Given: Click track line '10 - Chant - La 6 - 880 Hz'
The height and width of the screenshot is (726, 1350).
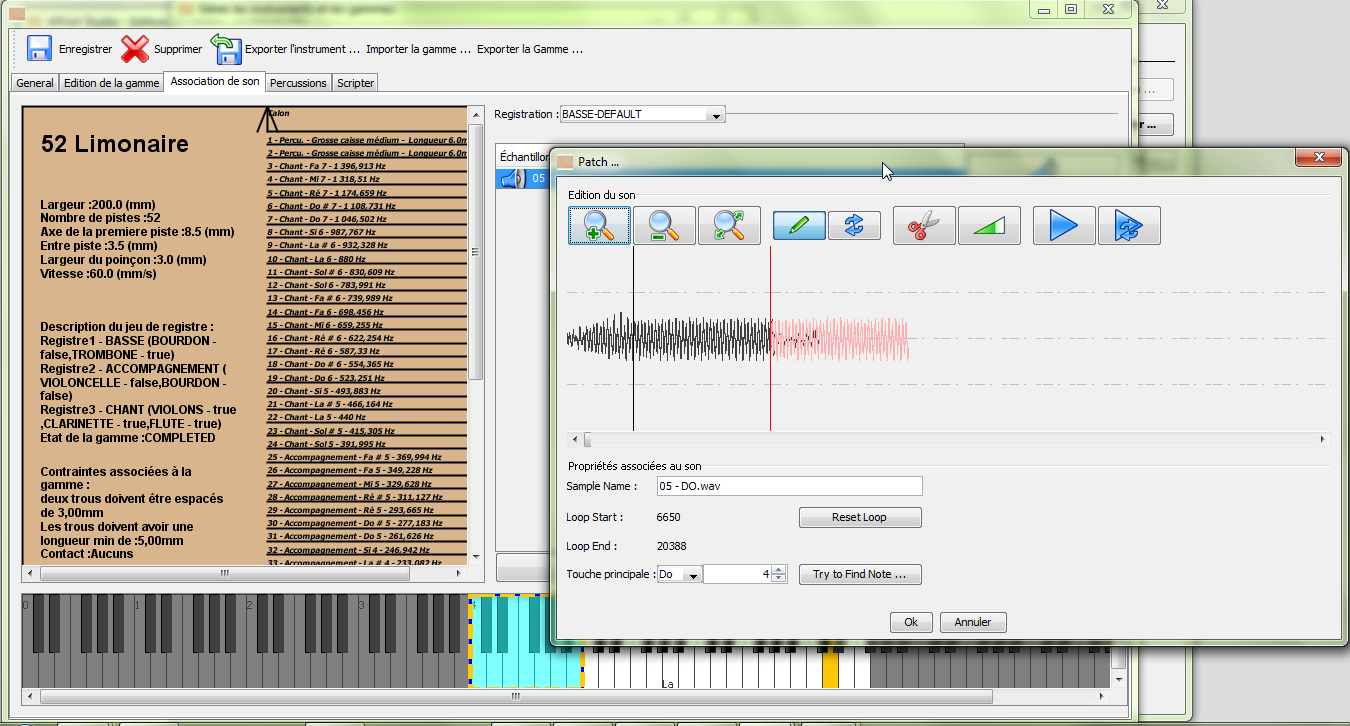Looking at the screenshot, I should 316,259.
